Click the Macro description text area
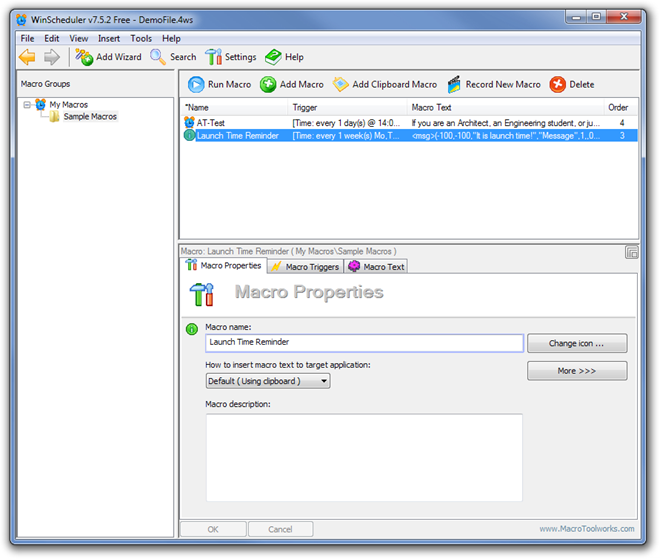This screenshot has height=559, width=660. point(364,458)
